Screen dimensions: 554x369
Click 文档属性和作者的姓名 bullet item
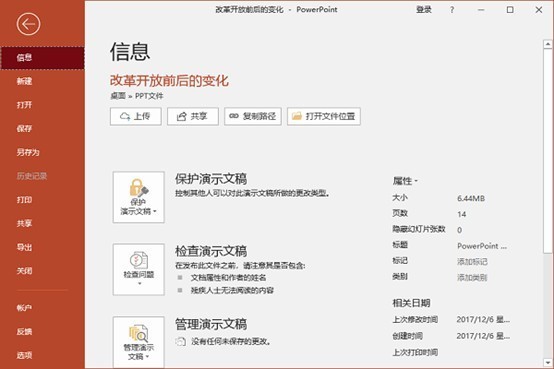click(x=228, y=277)
